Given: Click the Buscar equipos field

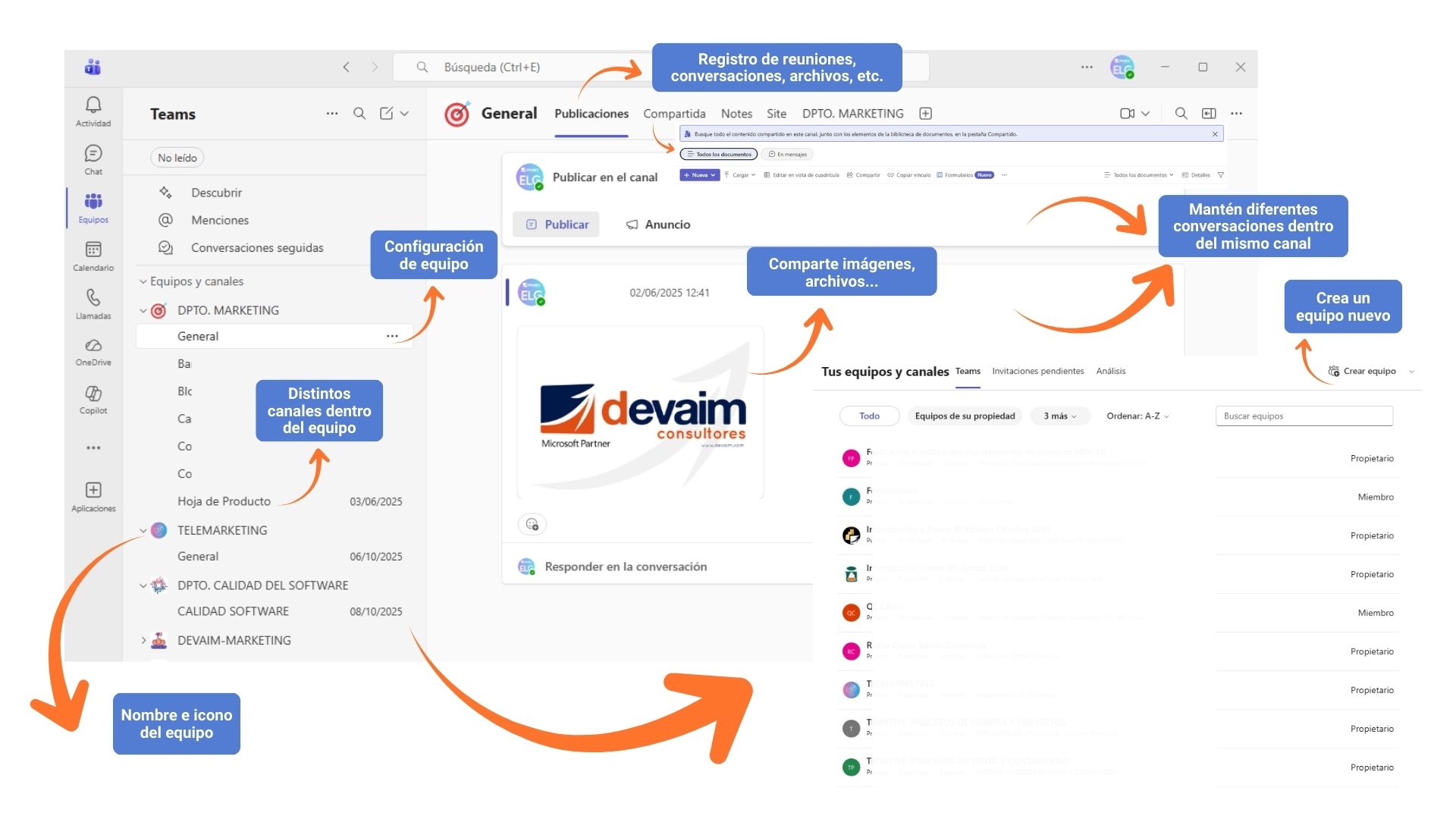Looking at the screenshot, I should [1304, 416].
